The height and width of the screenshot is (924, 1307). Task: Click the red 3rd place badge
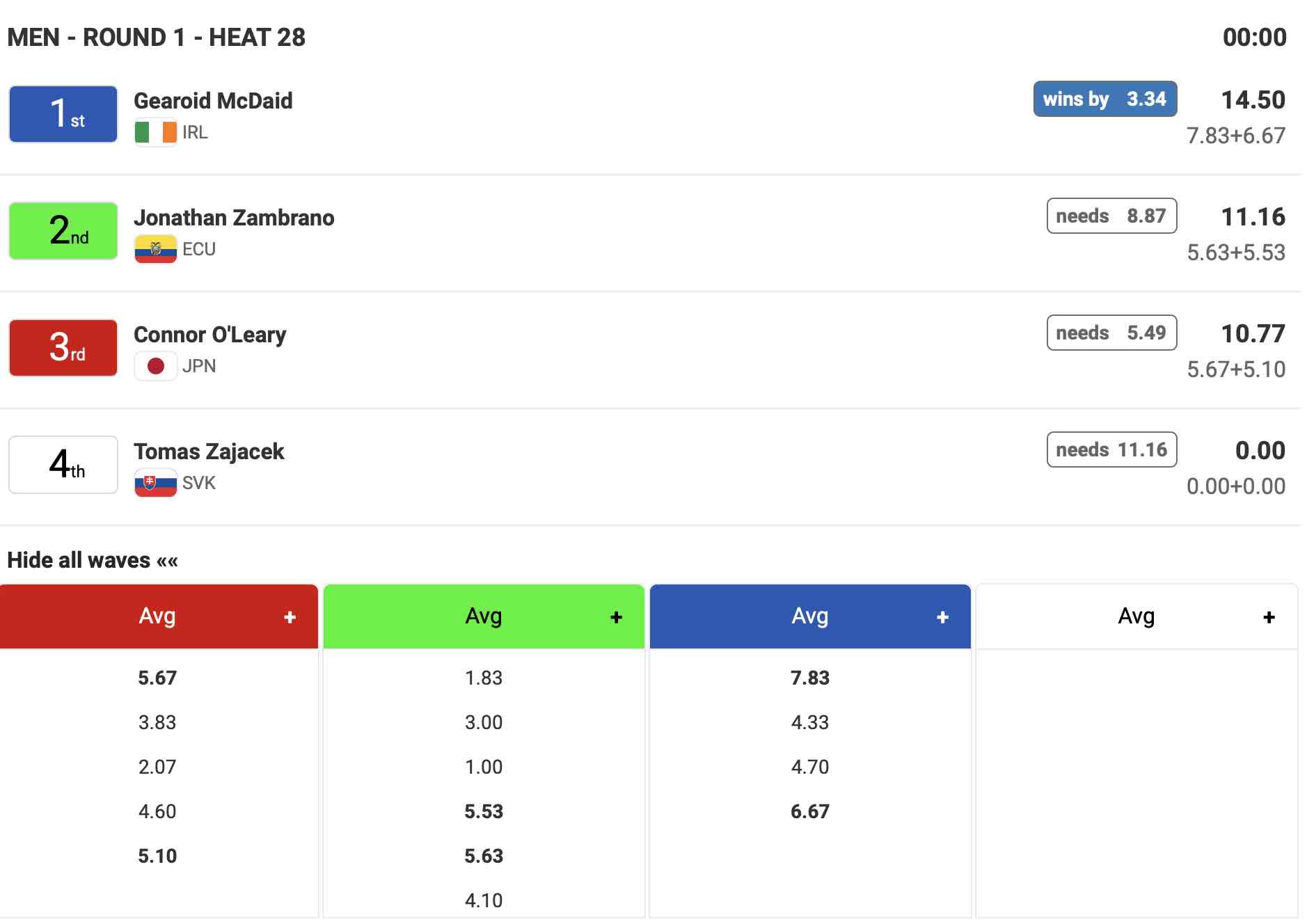63,348
